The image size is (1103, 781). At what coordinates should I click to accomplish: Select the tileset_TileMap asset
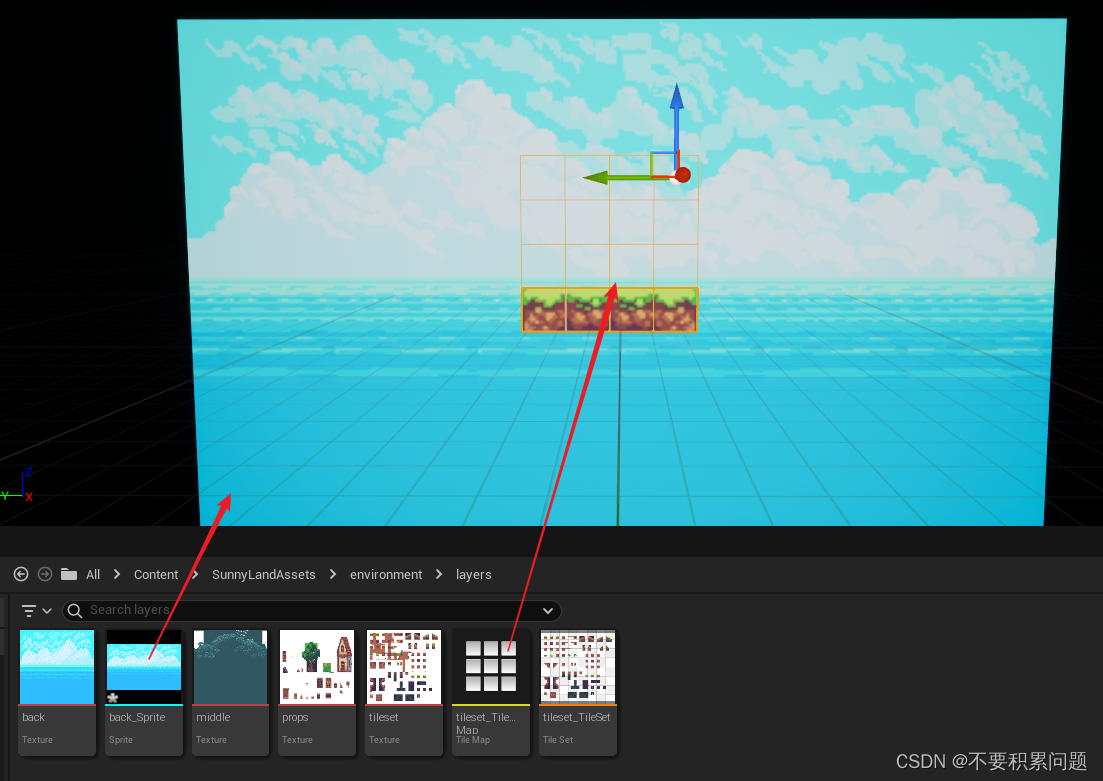(x=490, y=692)
